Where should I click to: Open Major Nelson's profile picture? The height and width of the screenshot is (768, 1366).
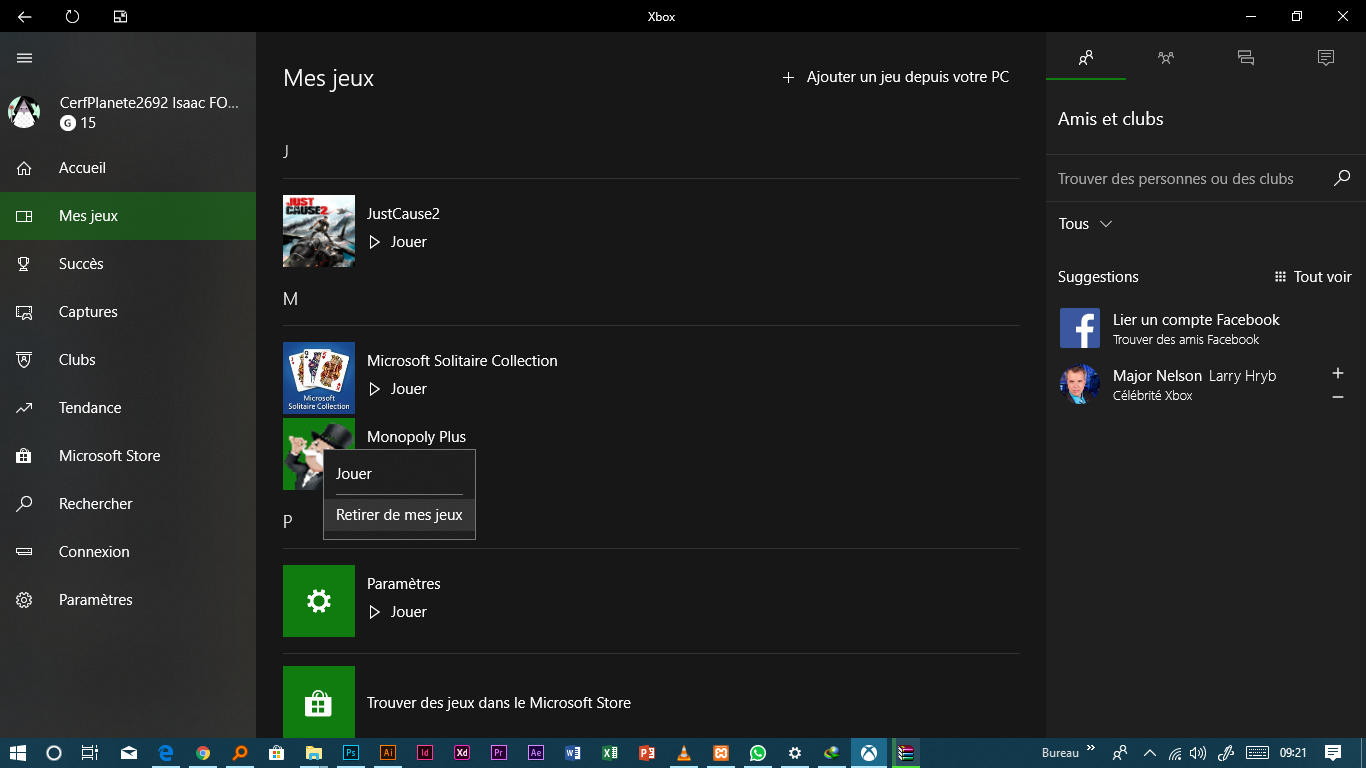point(1080,384)
